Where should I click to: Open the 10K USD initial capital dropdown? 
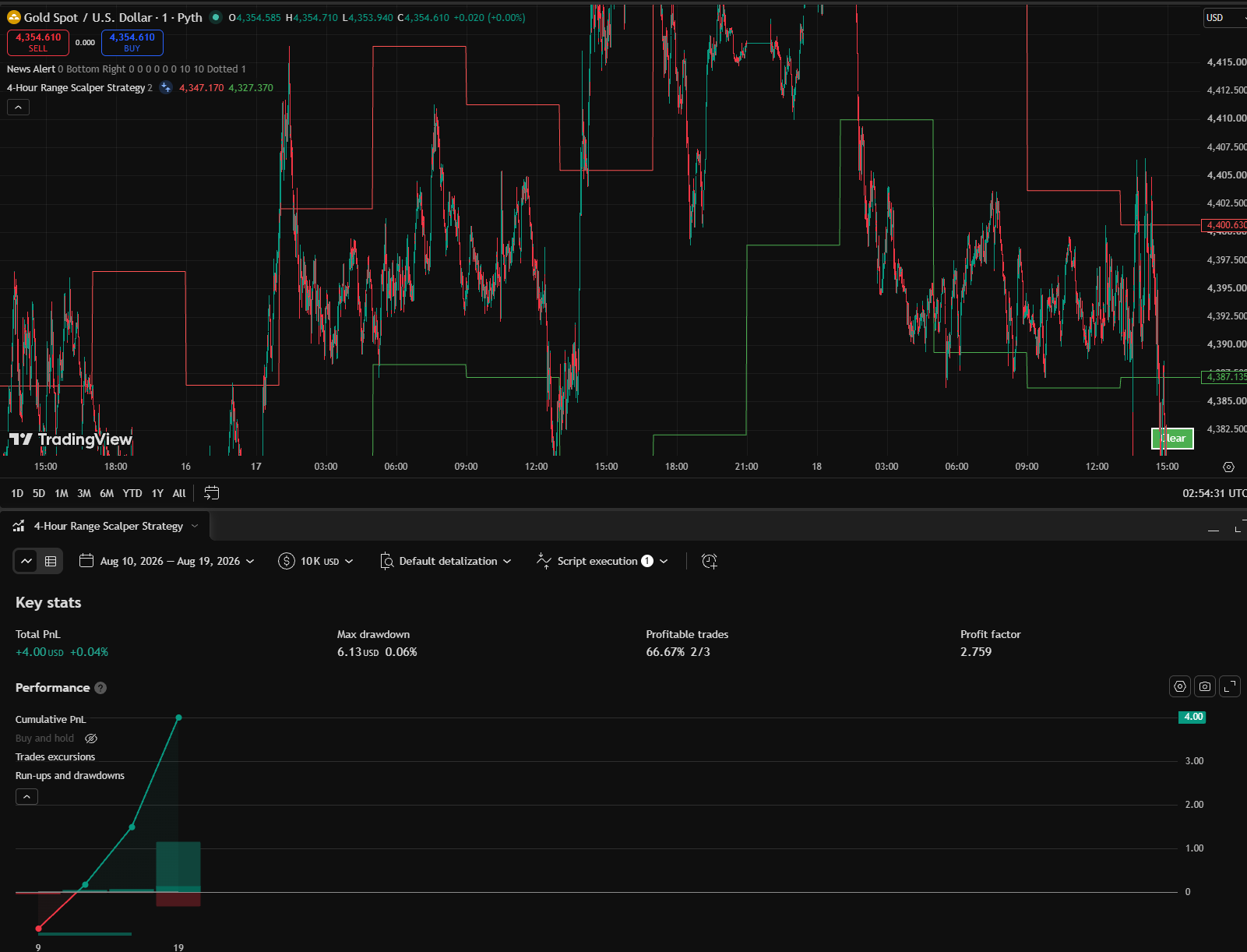(315, 561)
